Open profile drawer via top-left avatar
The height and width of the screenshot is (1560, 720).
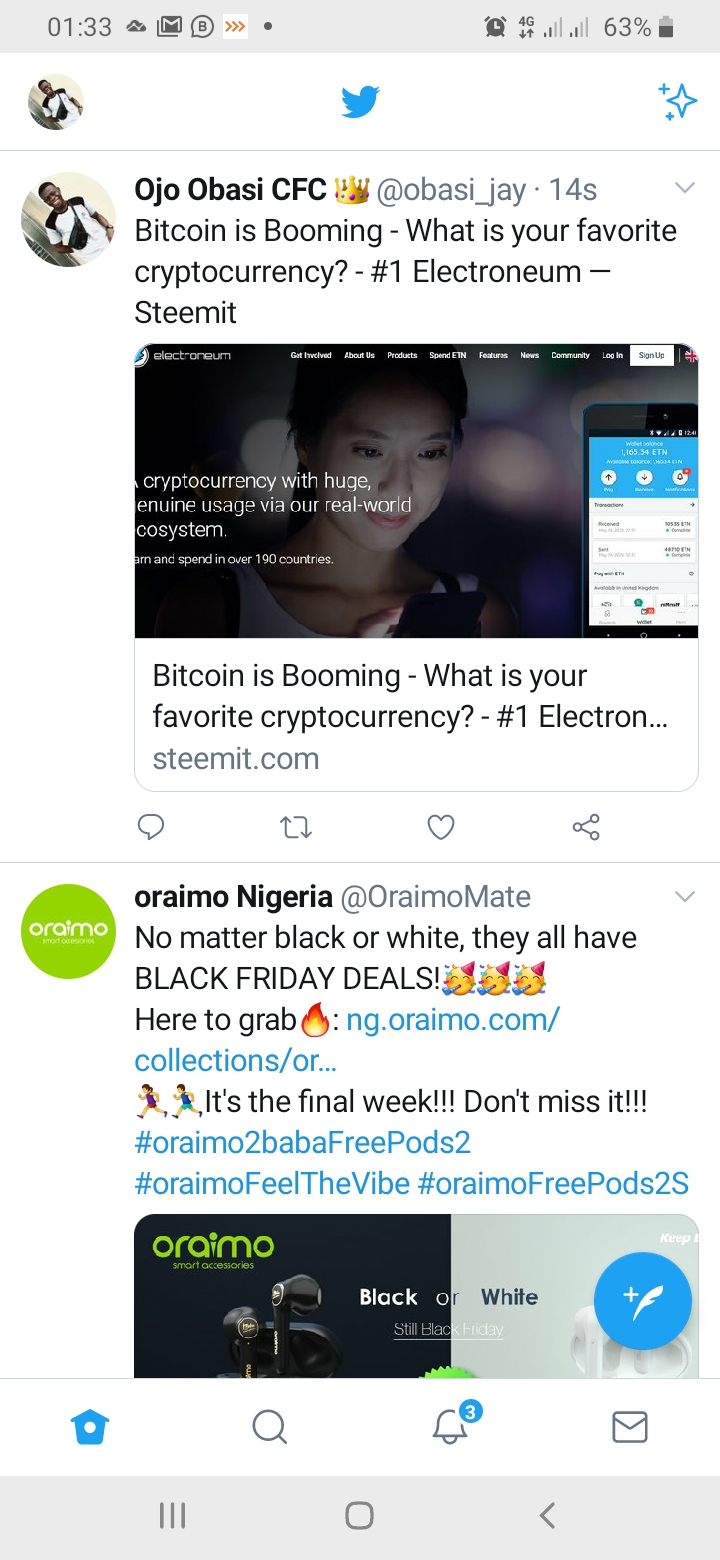56,102
